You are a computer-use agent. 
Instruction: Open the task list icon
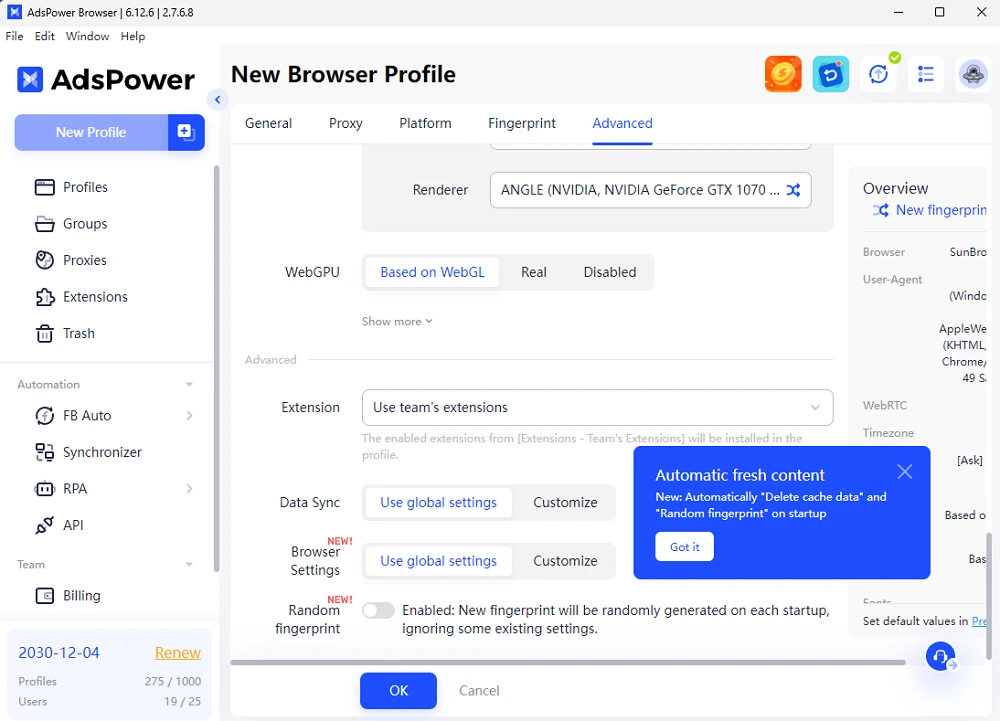click(x=926, y=74)
